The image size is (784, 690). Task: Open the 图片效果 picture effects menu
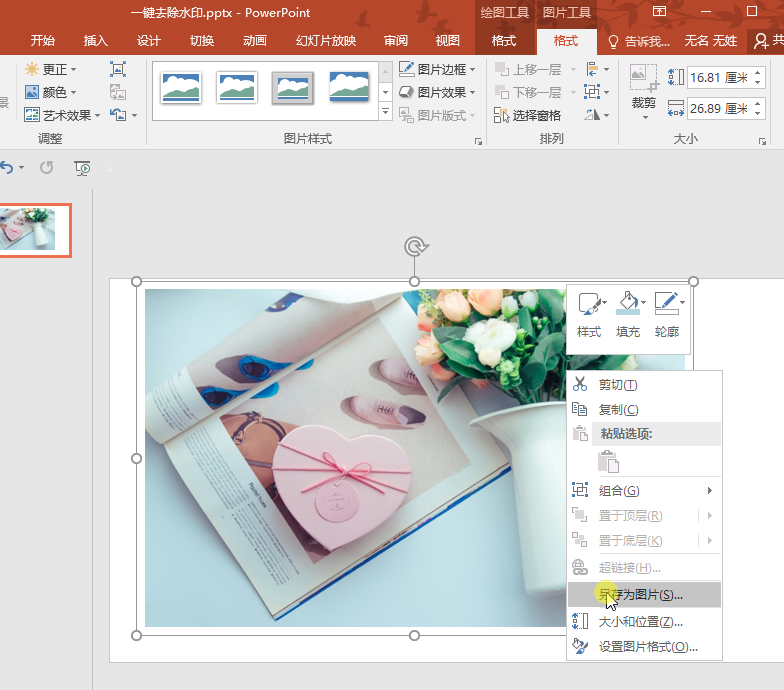point(437,92)
